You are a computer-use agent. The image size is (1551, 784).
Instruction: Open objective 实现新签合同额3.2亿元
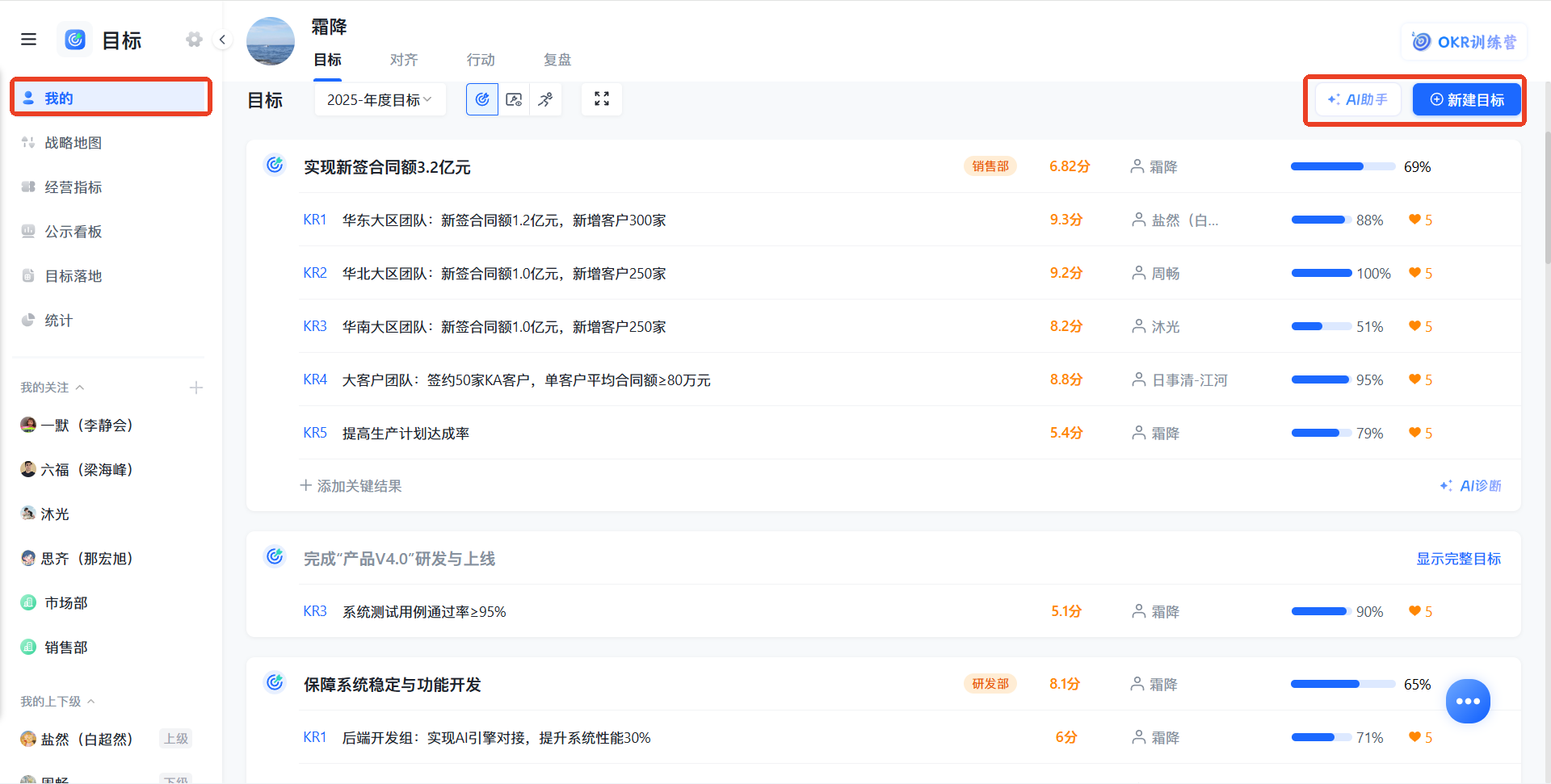coord(387,167)
